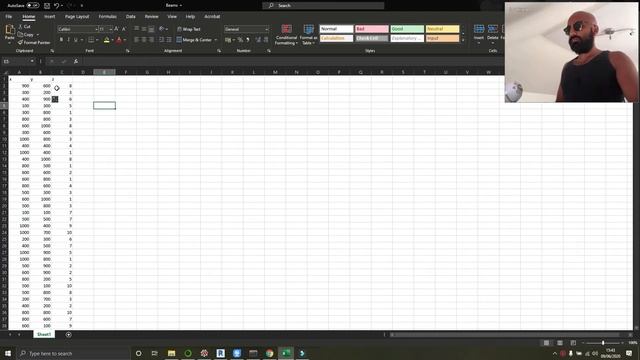Open Format as Table gallery

pos(309,34)
